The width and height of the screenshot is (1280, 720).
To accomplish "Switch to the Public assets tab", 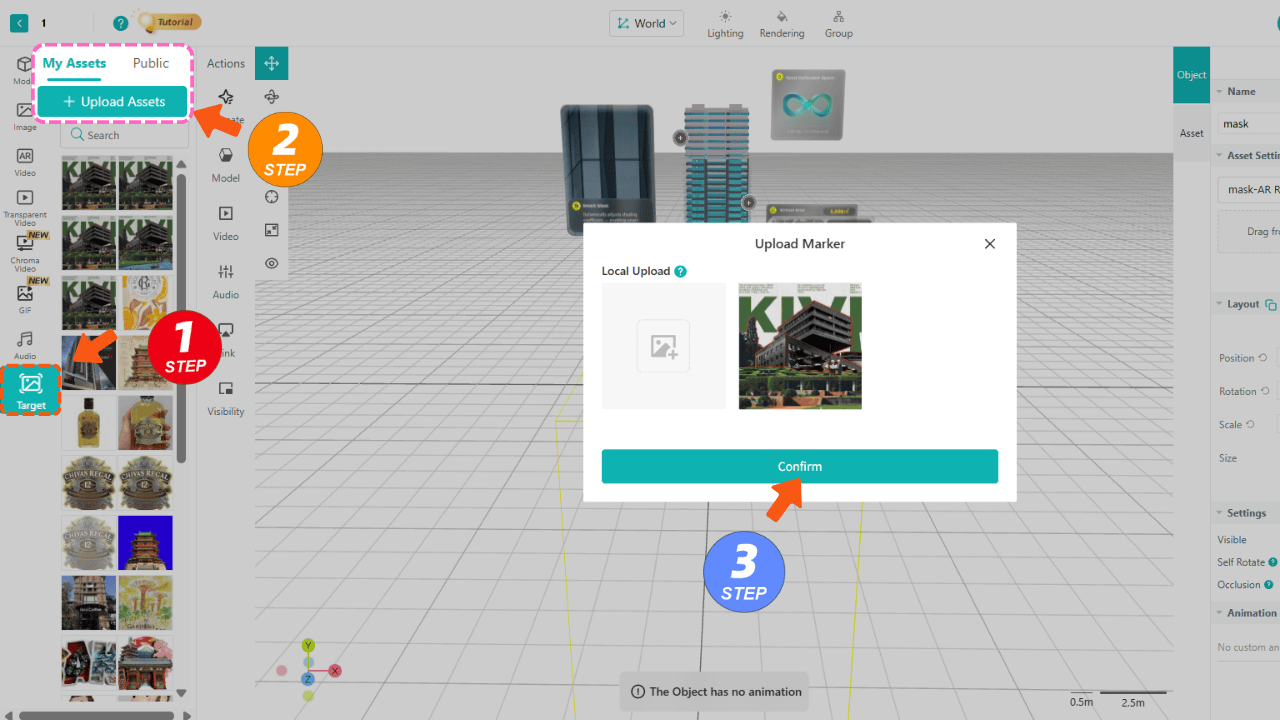I will (151, 63).
